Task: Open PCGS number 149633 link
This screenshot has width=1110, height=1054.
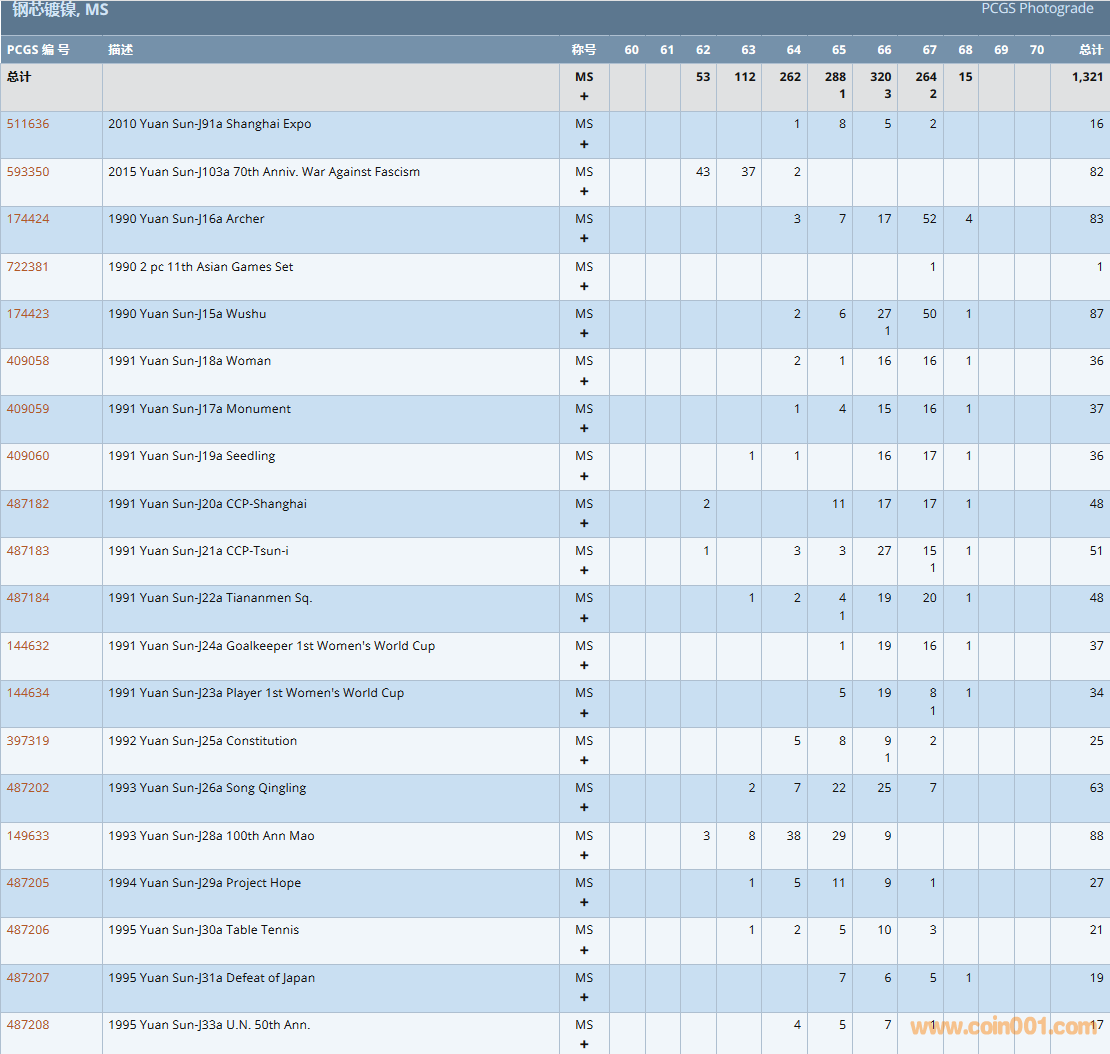Action: (28, 836)
